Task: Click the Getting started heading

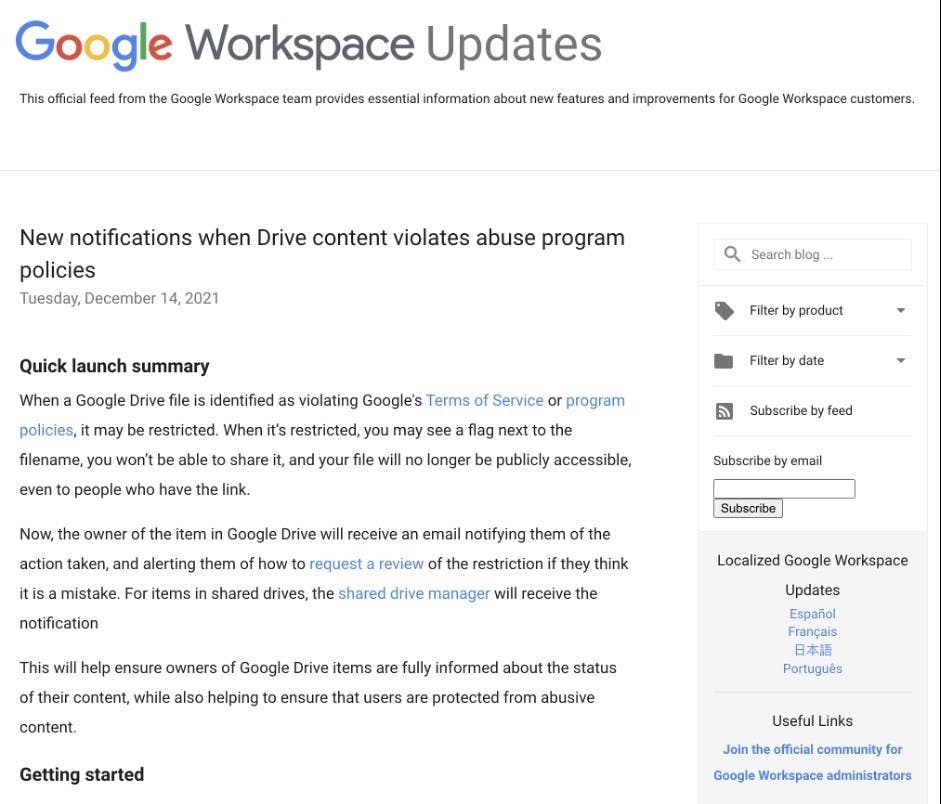Action: point(82,775)
